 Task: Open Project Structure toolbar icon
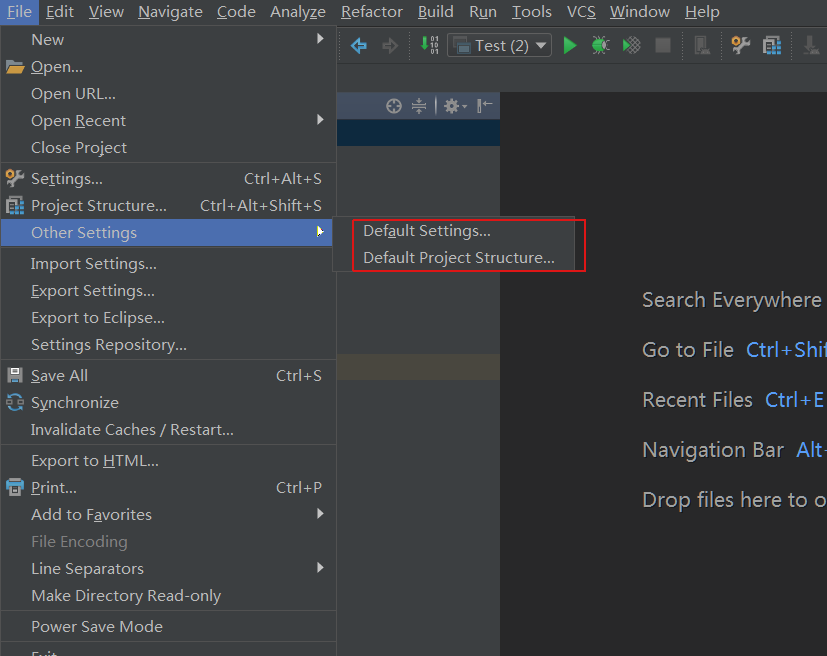(772, 46)
